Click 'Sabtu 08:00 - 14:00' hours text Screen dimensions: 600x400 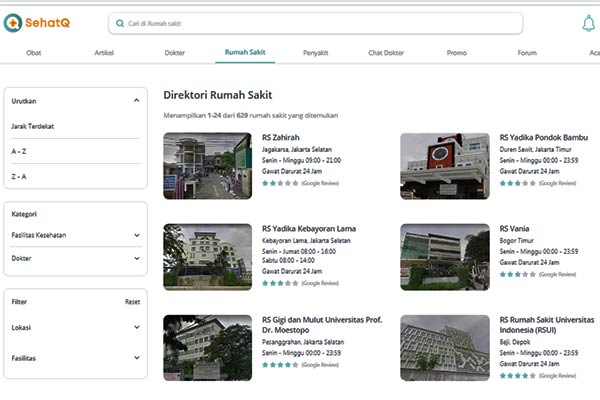[x=288, y=260]
